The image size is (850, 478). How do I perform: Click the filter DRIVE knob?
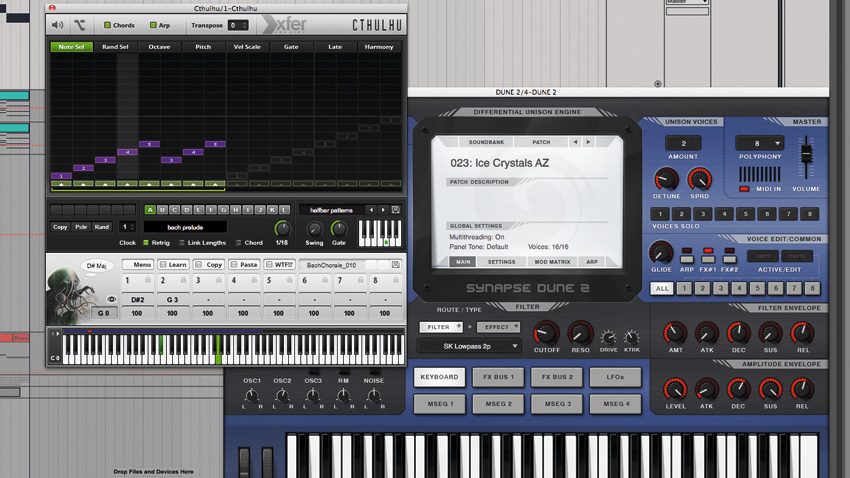pyautogui.click(x=608, y=338)
